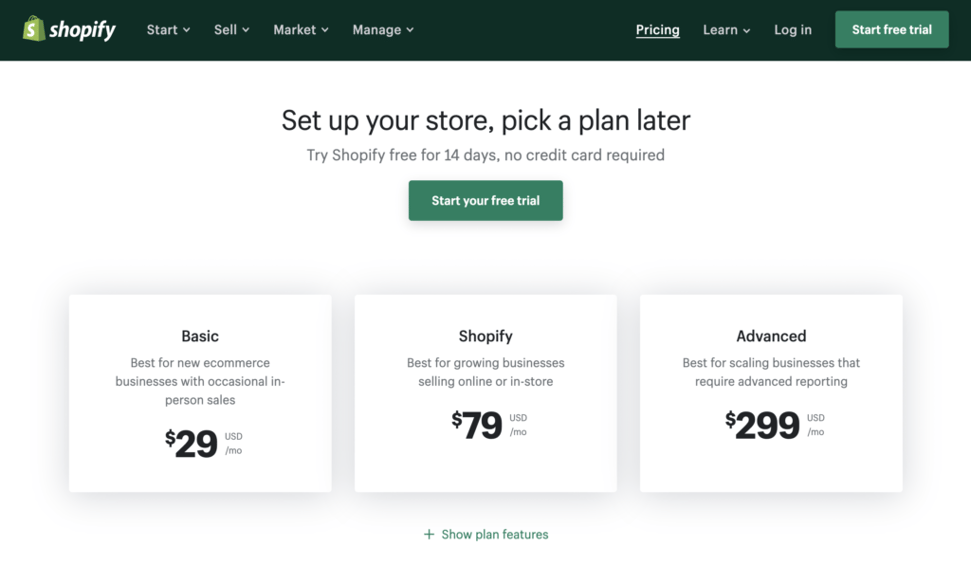Expand the Market navigation menu
The height and width of the screenshot is (564, 971).
point(301,30)
